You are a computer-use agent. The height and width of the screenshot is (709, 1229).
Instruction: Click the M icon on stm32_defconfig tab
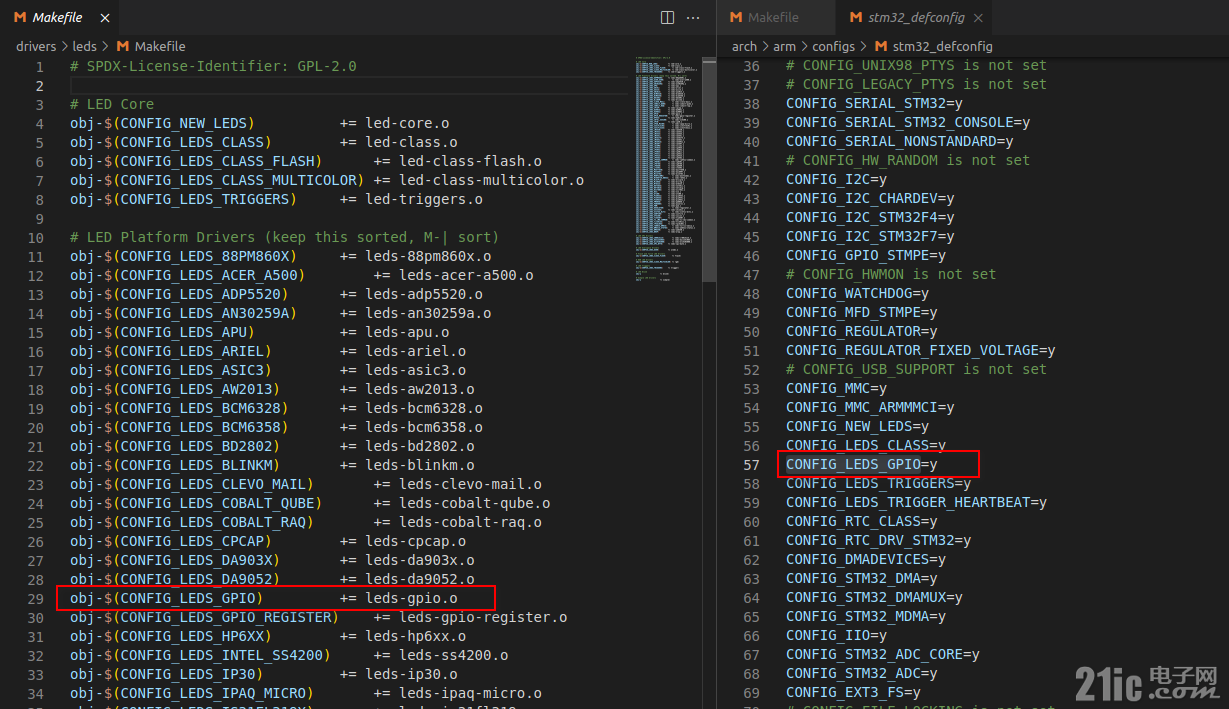tap(855, 18)
